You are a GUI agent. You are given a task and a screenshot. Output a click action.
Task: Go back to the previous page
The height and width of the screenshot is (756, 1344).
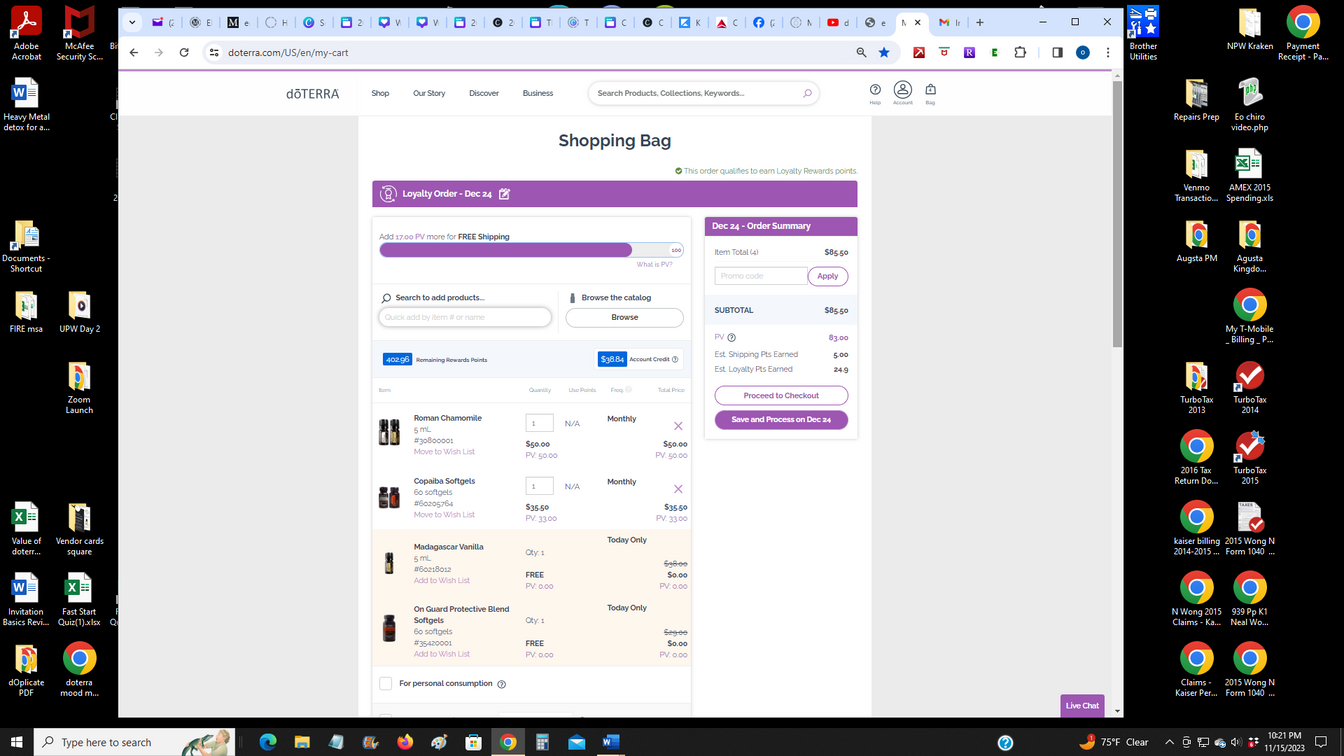(x=134, y=52)
